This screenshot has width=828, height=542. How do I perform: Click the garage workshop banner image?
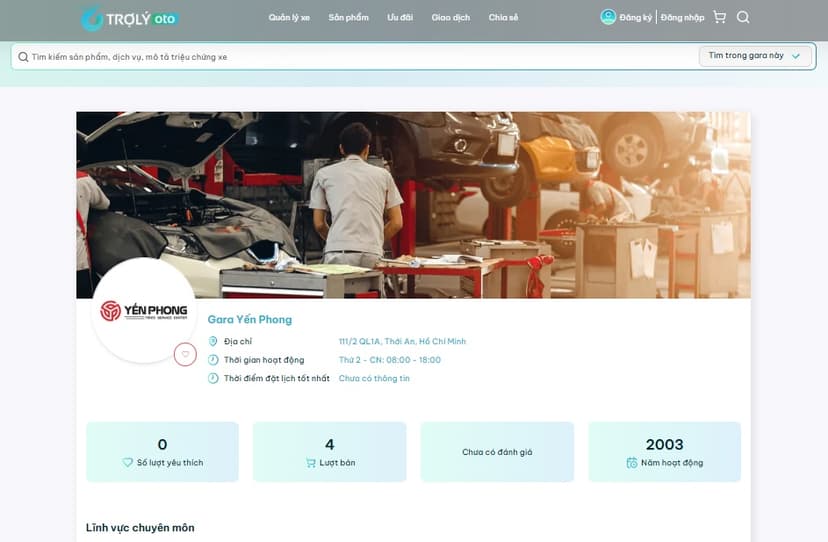[x=413, y=205]
